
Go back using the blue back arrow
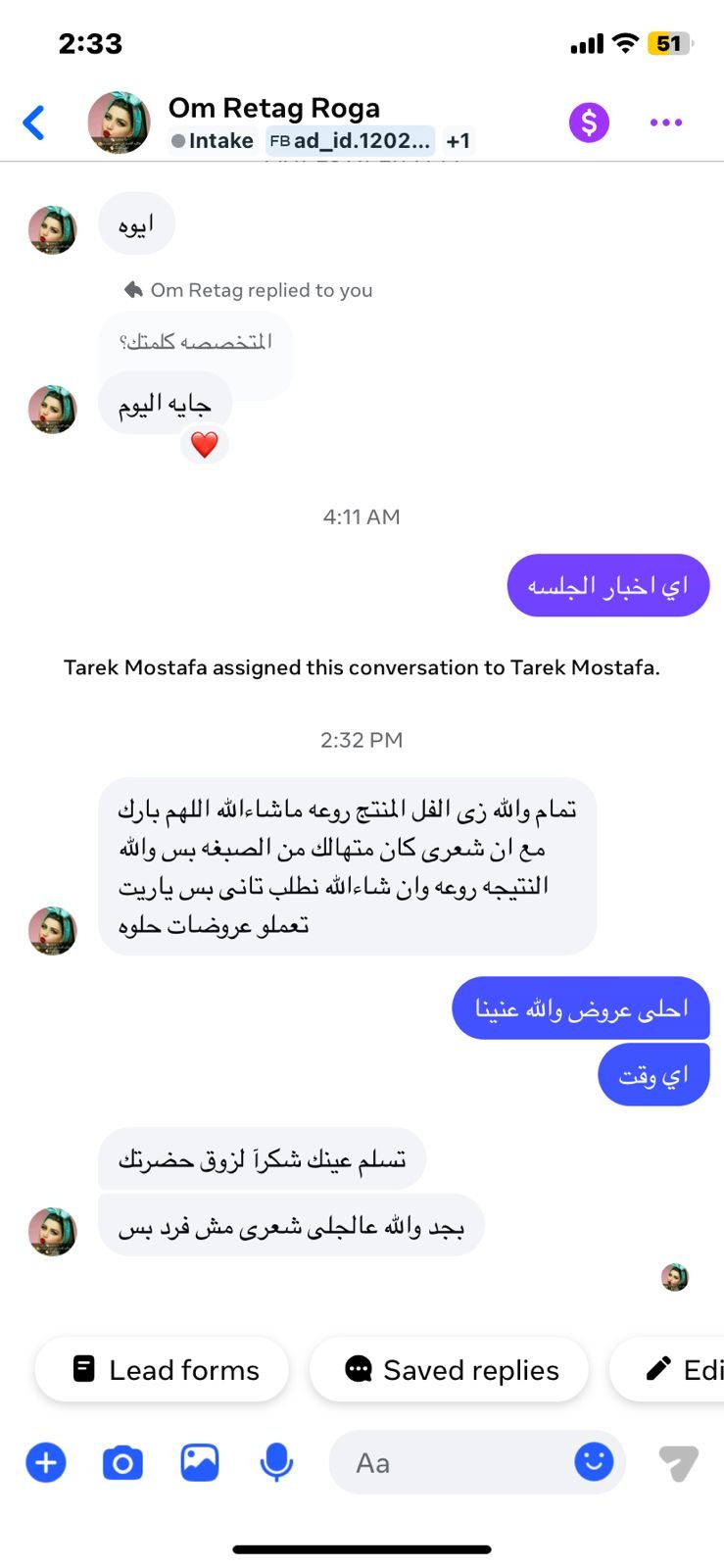(x=34, y=122)
